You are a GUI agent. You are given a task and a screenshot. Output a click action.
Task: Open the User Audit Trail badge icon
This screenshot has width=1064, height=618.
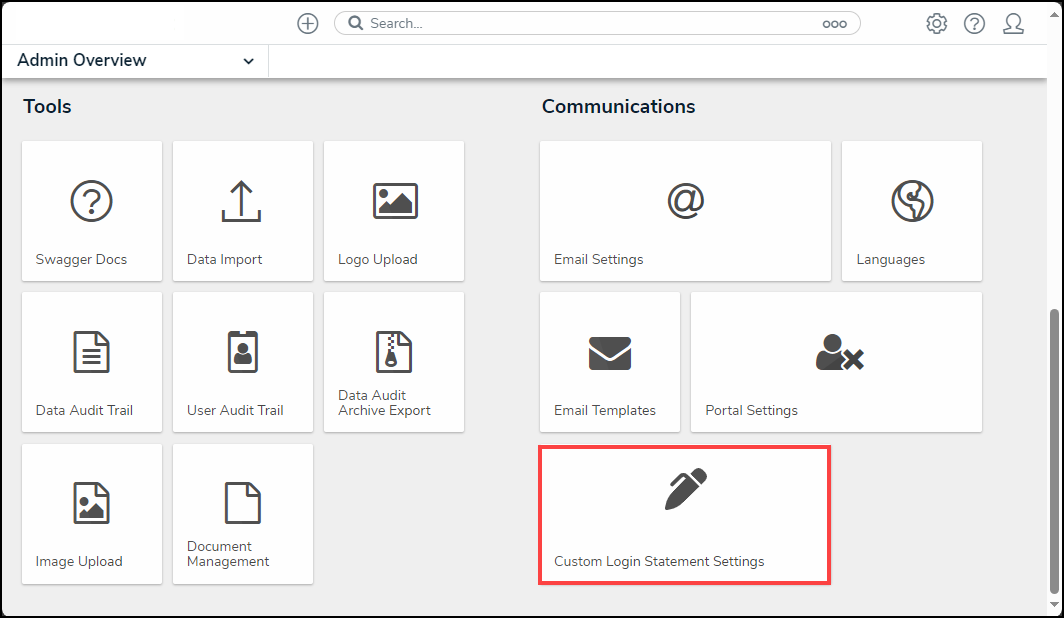pyautogui.click(x=241, y=352)
